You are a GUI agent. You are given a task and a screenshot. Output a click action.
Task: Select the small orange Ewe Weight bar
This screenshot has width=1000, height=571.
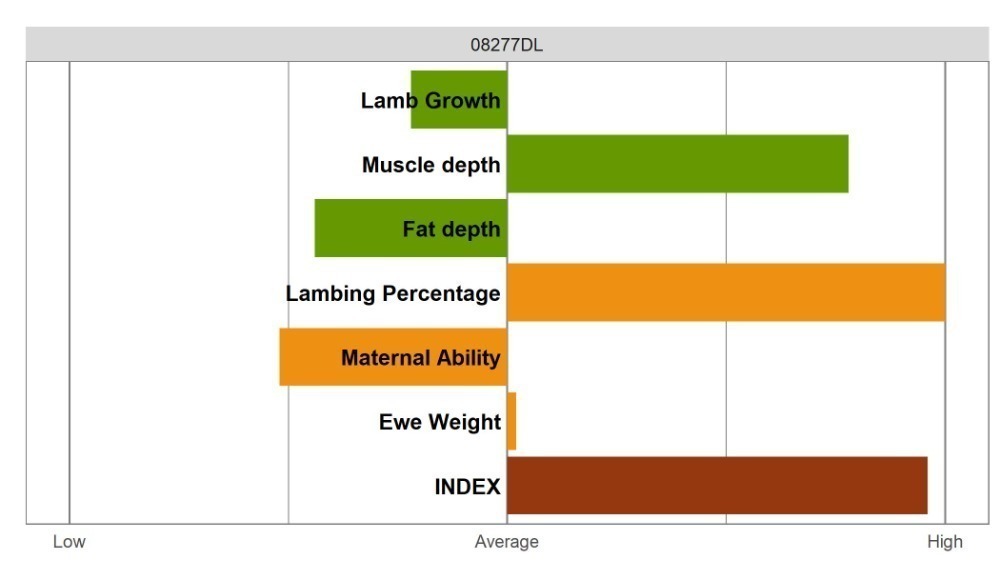(x=512, y=421)
